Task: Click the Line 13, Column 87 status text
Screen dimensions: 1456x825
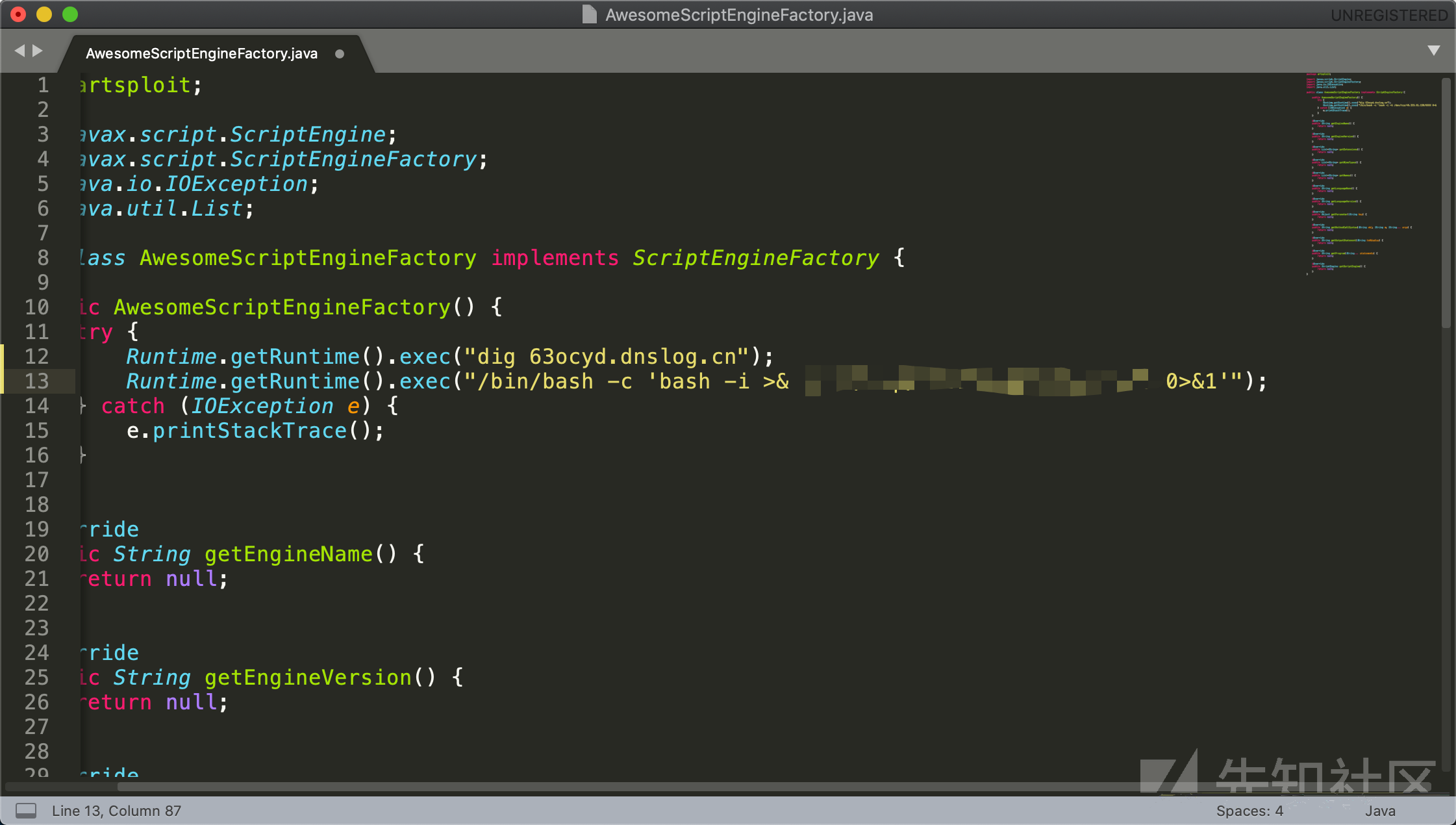Action: [x=116, y=811]
